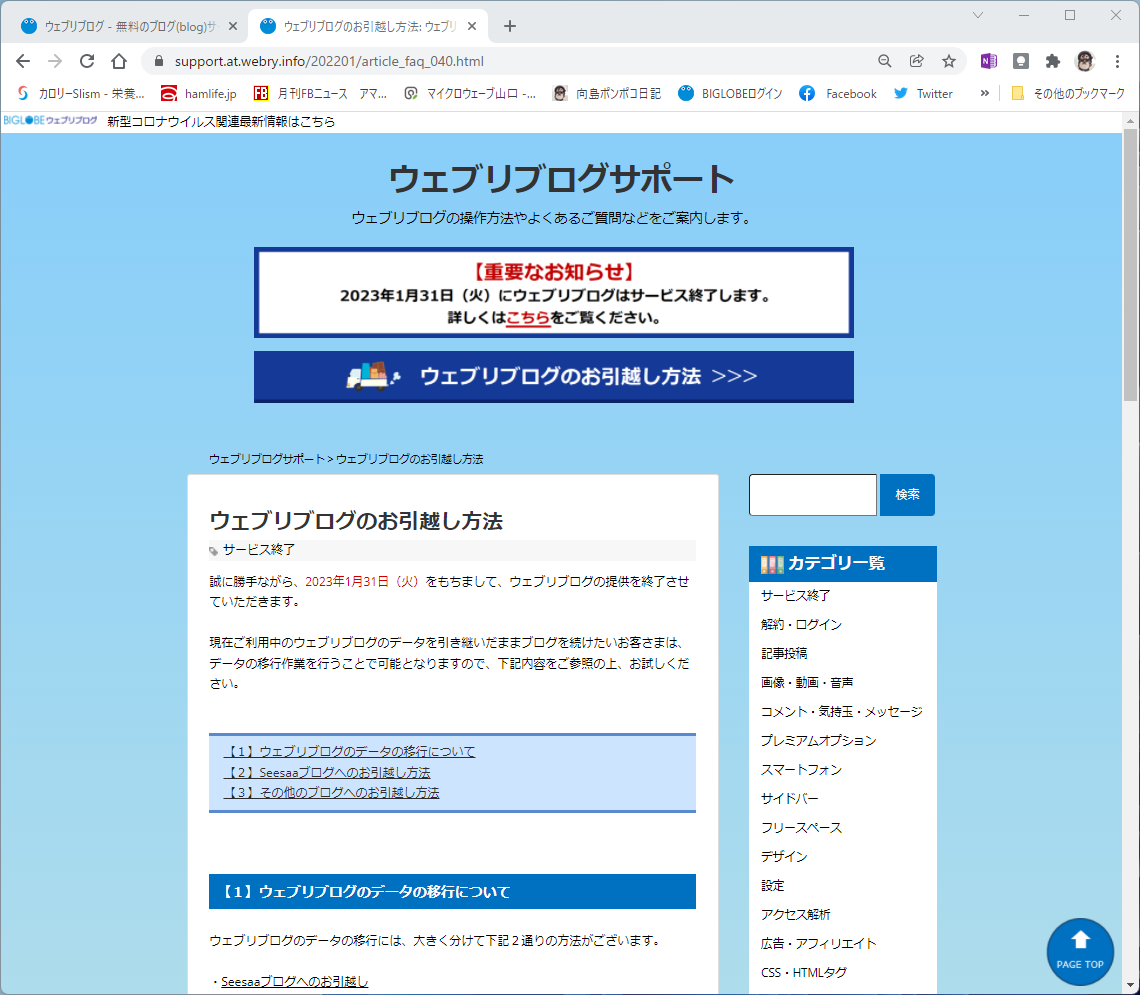Click the scrollbar up arrow
The height and width of the screenshot is (995, 1140).
tap(1130, 121)
